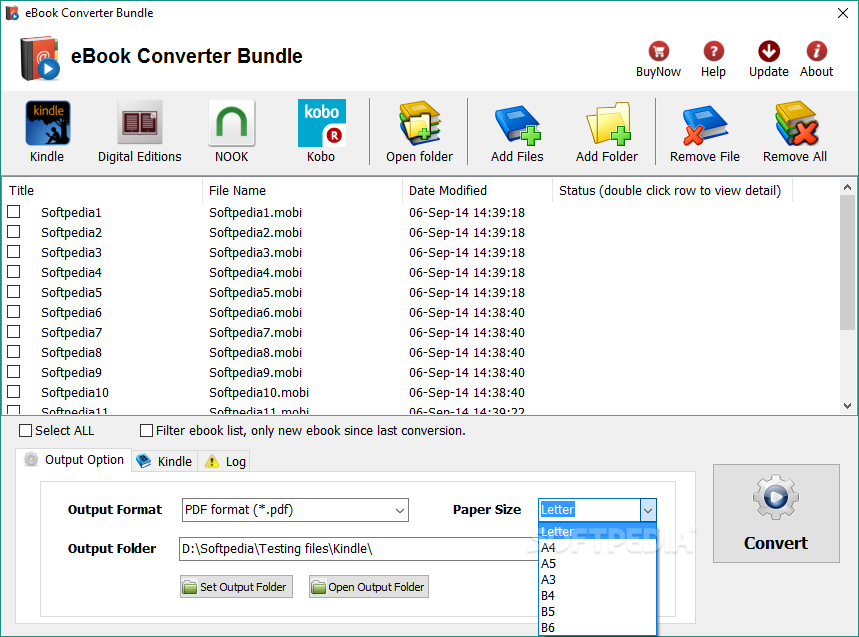Viewport: 859px width, 637px height.
Task: Check the Softpedia5 row checkbox
Action: [x=14, y=291]
